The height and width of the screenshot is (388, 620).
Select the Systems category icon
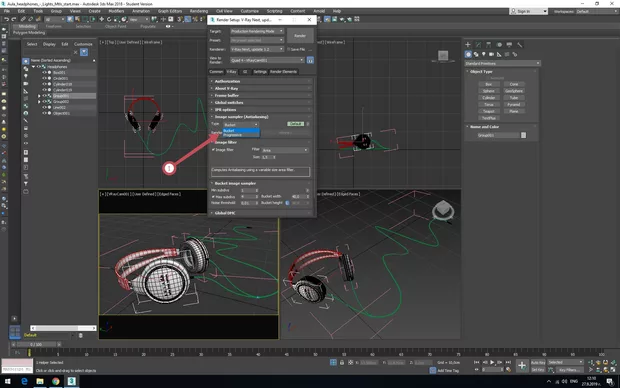click(514, 54)
